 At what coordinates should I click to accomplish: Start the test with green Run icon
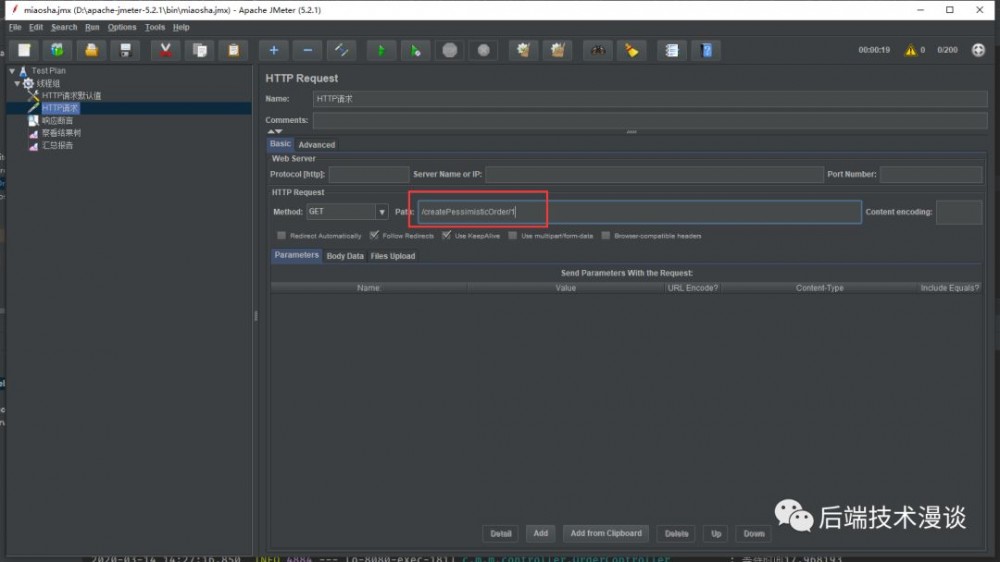380,50
